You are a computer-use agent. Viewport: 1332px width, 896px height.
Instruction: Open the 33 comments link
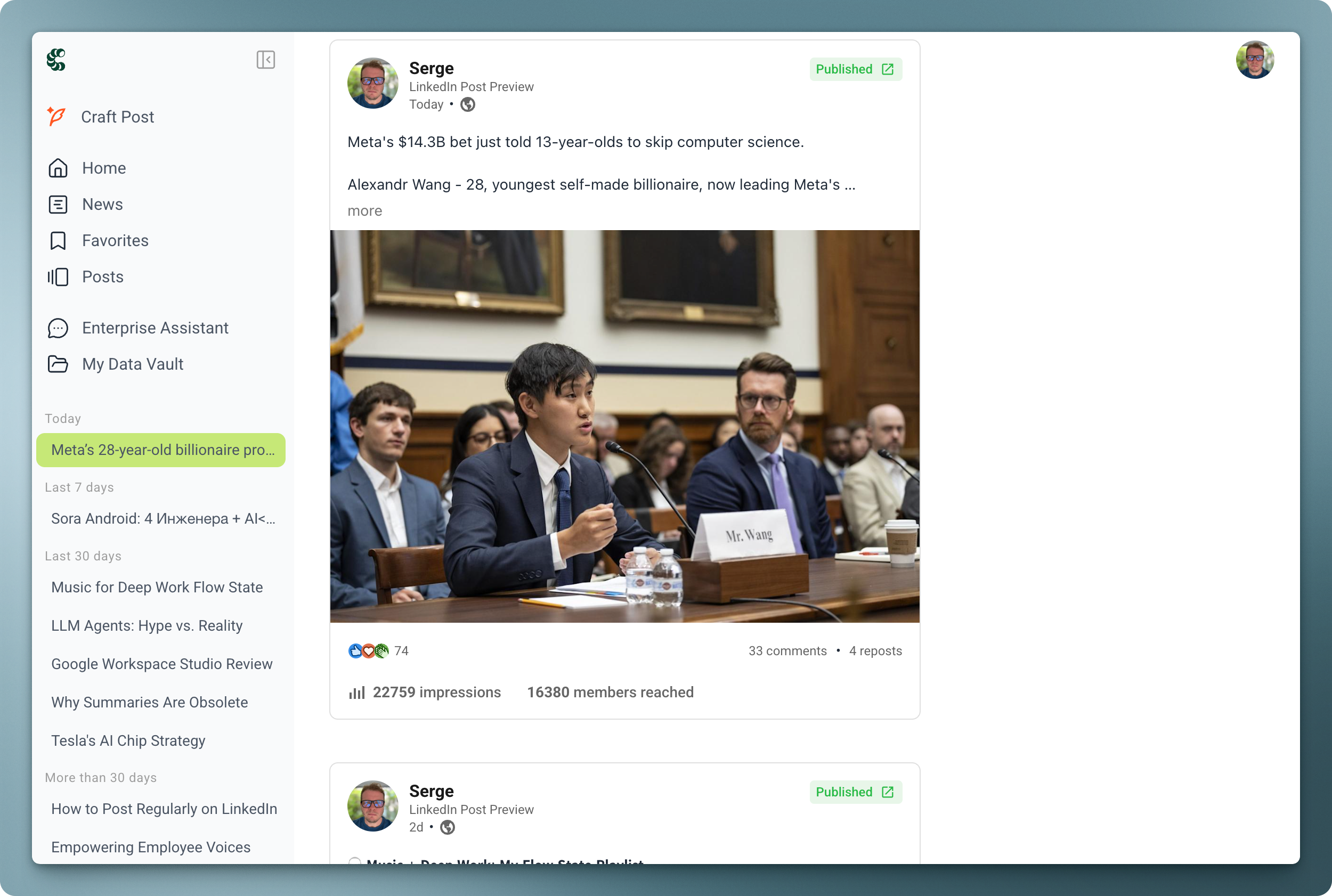point(787,651)
